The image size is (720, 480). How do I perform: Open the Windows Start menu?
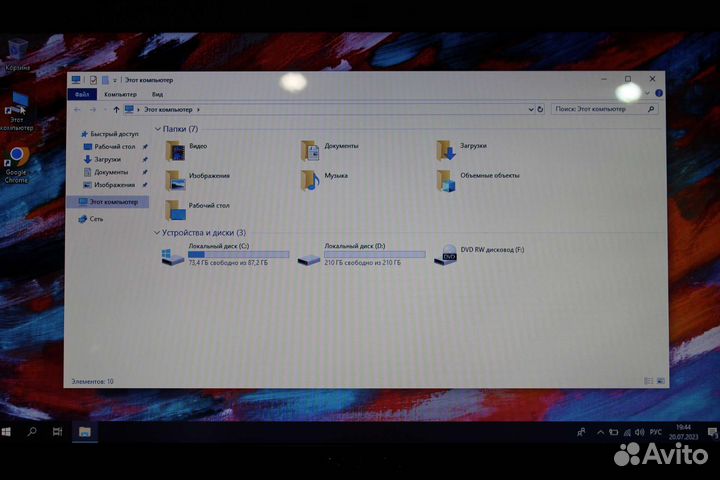click(x=6, y=432)
